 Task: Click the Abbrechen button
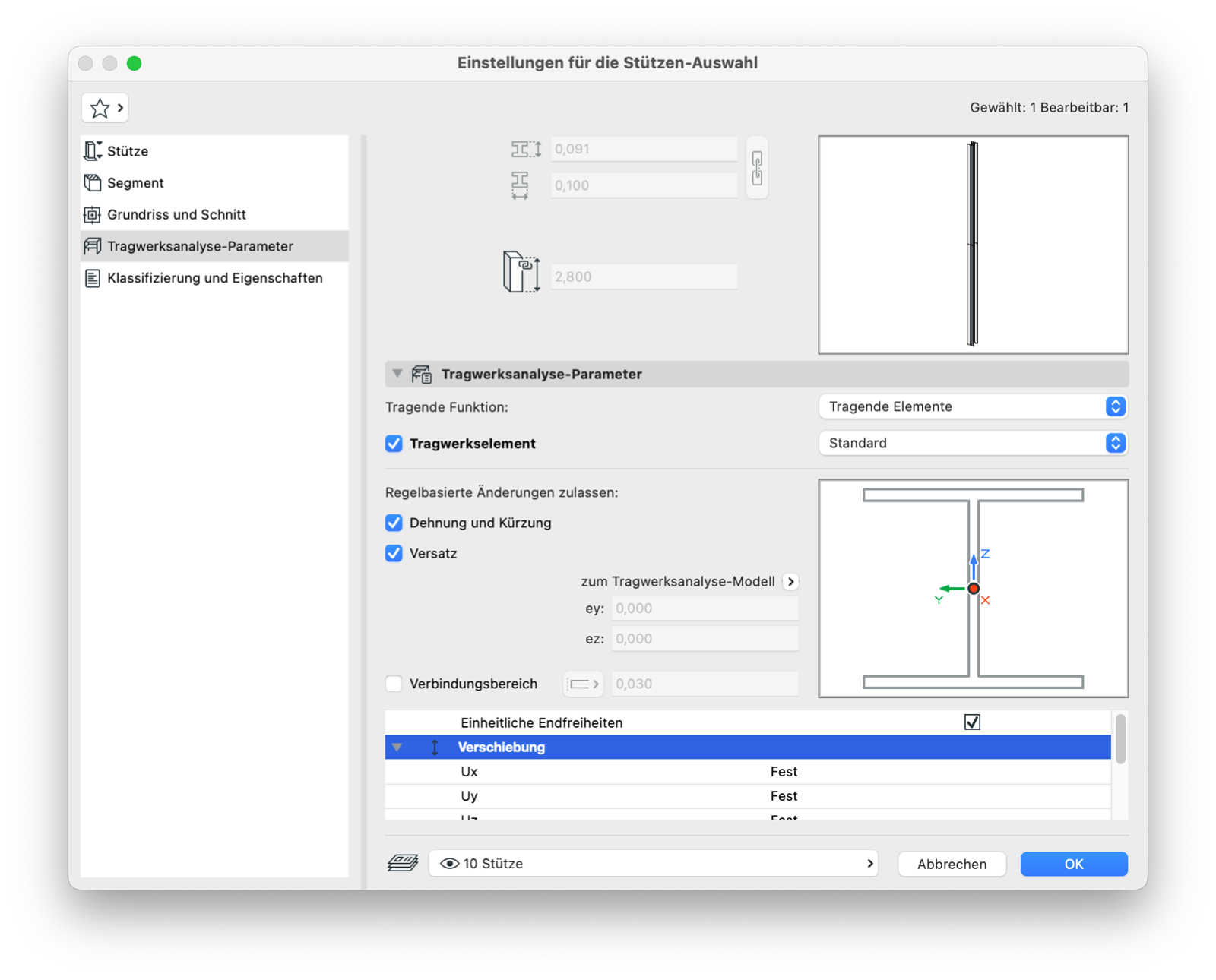pos(952,864)
